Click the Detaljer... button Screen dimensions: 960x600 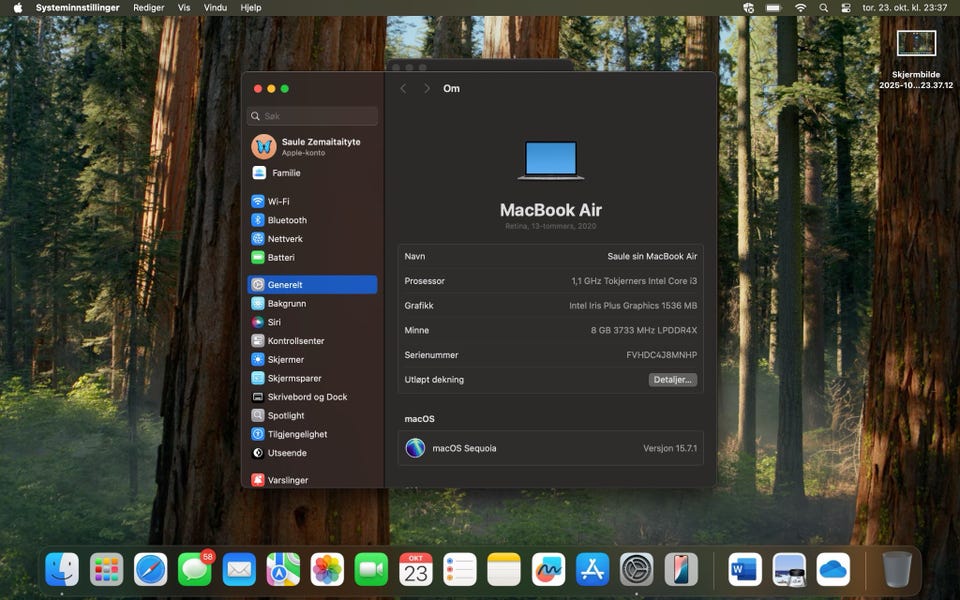tap(672, 380)
